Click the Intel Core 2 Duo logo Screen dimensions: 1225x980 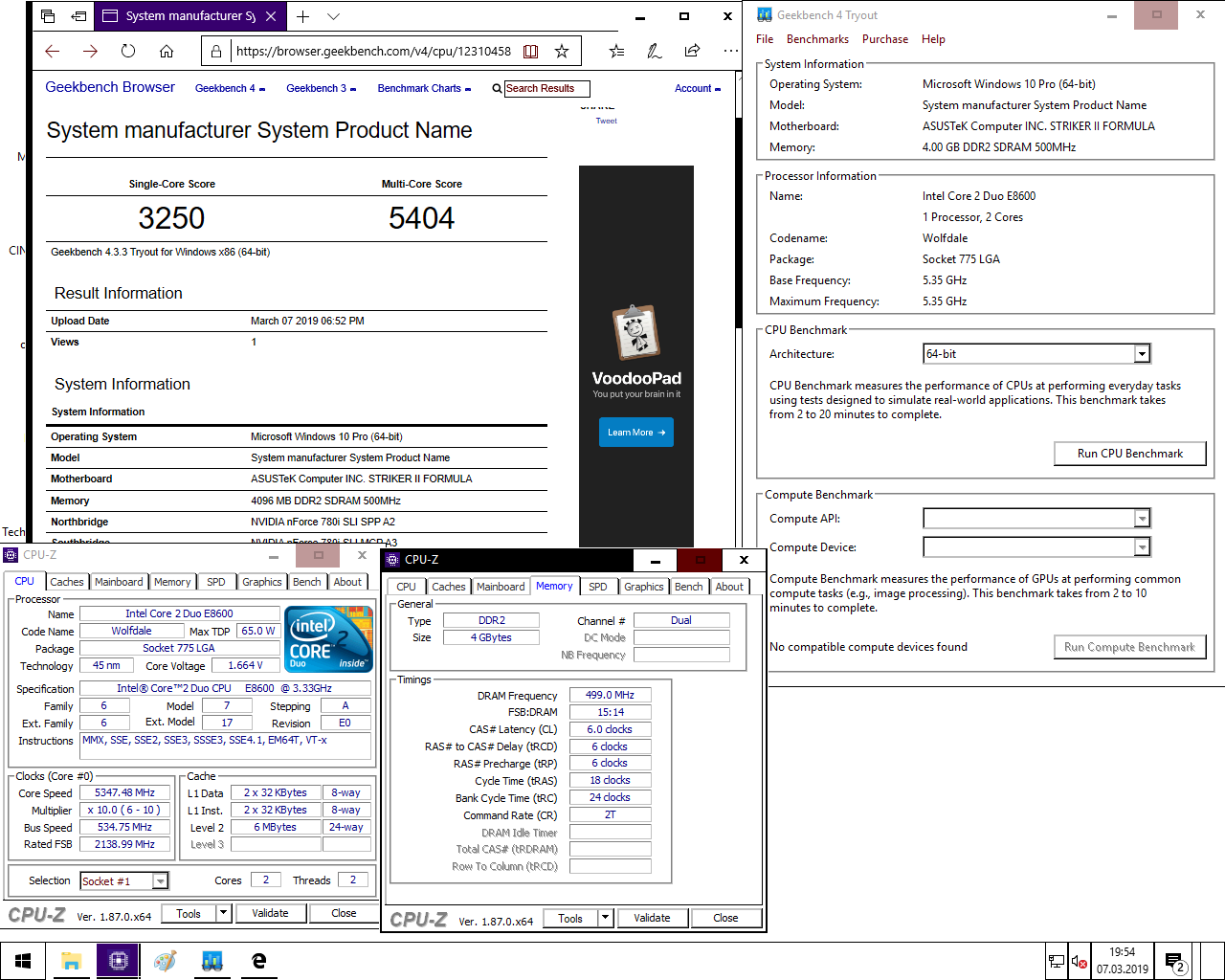(329, 638)
